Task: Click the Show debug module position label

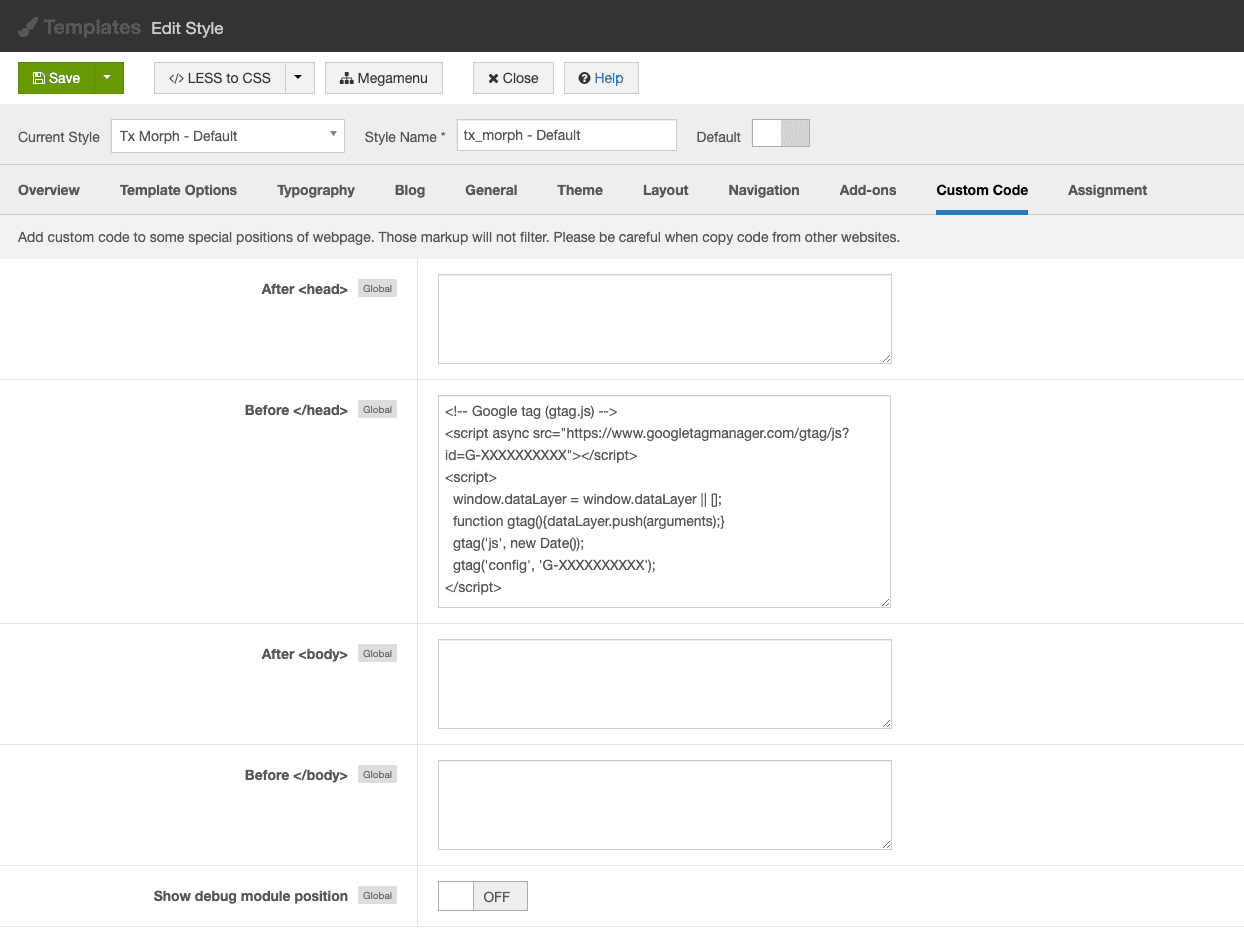Action: coord(251,896)
